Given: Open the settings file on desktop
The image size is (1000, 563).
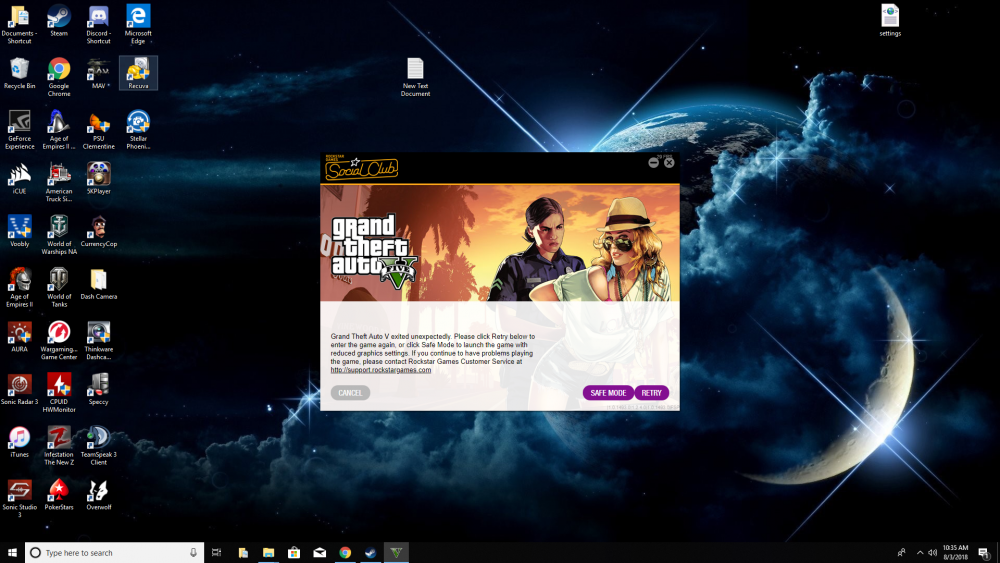Looking at the screenshot, I should coord(890,20).
